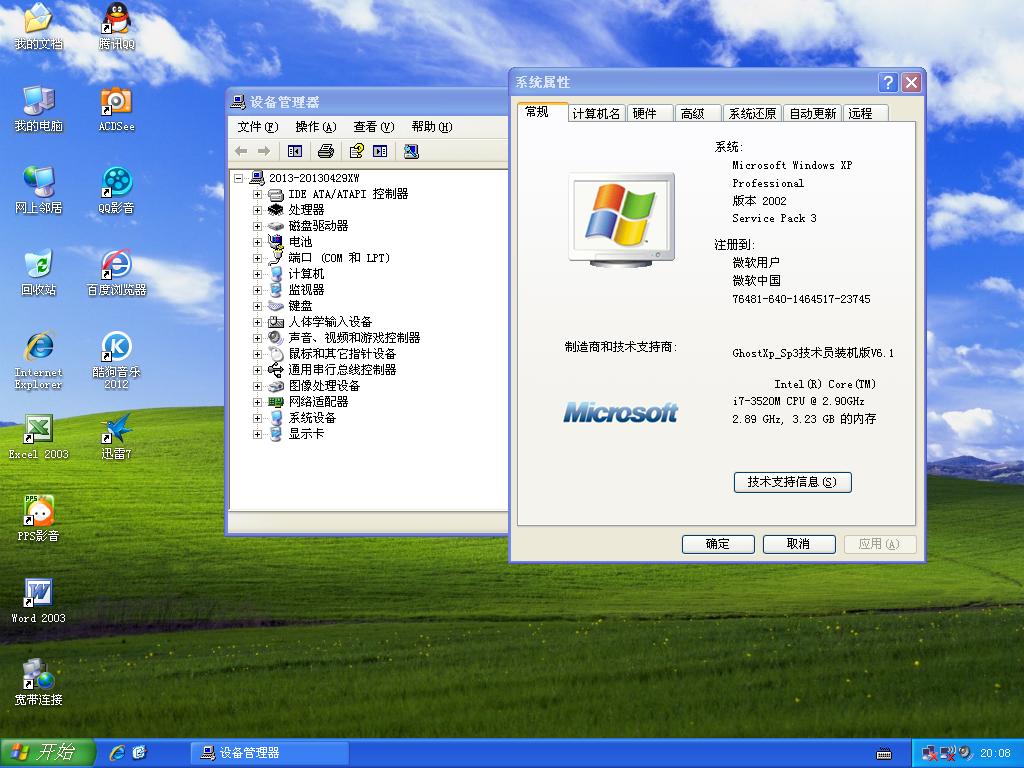Select the 图像处理设备 tree item
The image size is (1024, 768).
point(324,386)
